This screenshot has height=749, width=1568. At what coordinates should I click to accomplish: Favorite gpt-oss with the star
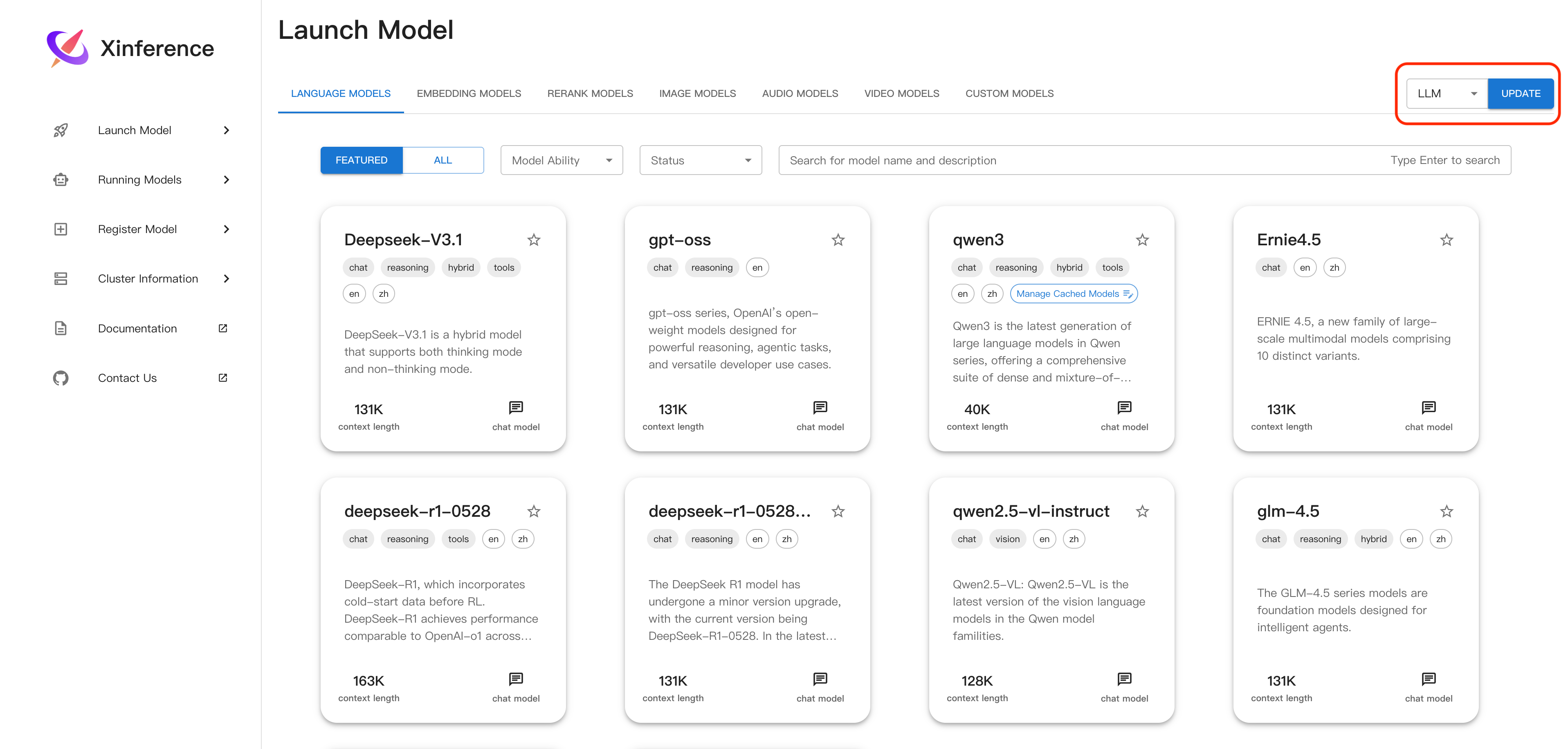click(838, 240)
